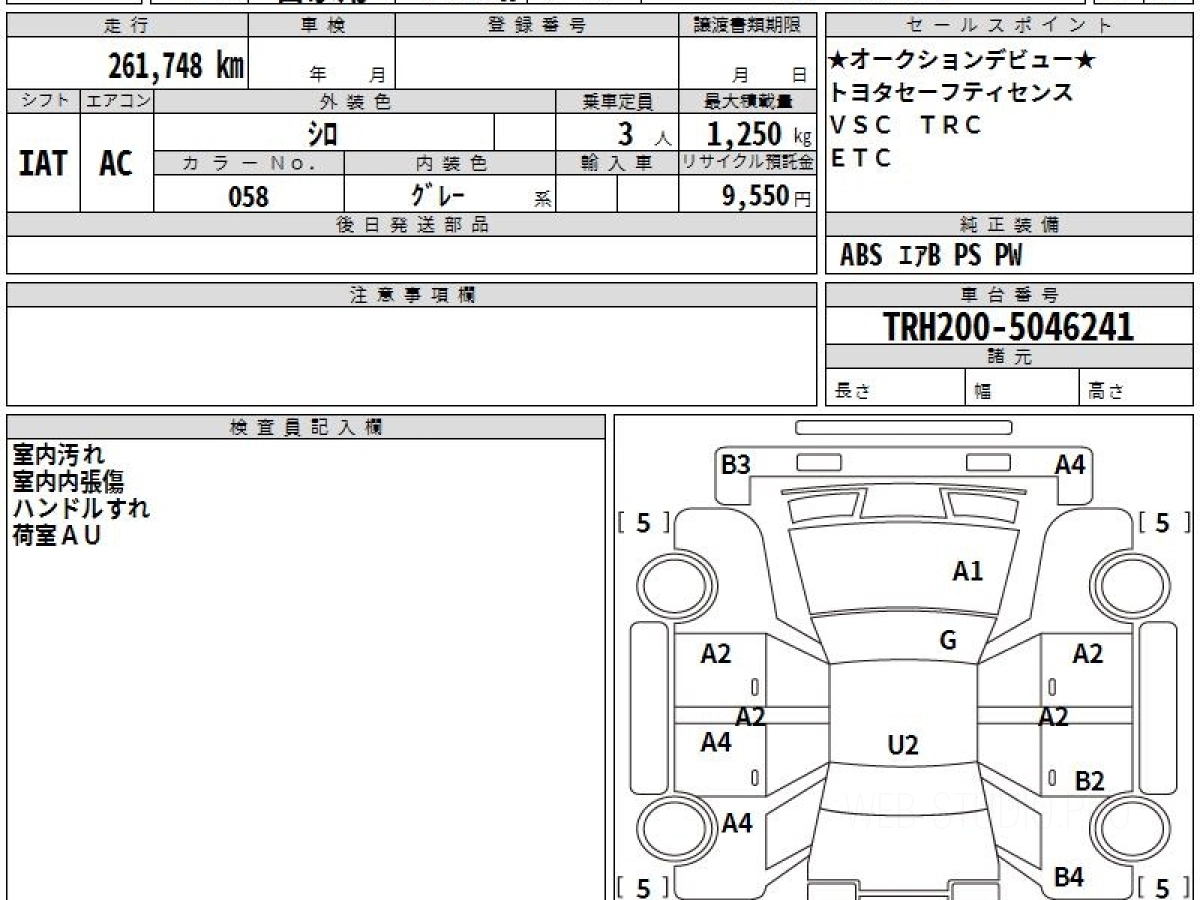Select the 走行 header cell
The height and width of the screenshot is (900, 1200).
point(127,26)
